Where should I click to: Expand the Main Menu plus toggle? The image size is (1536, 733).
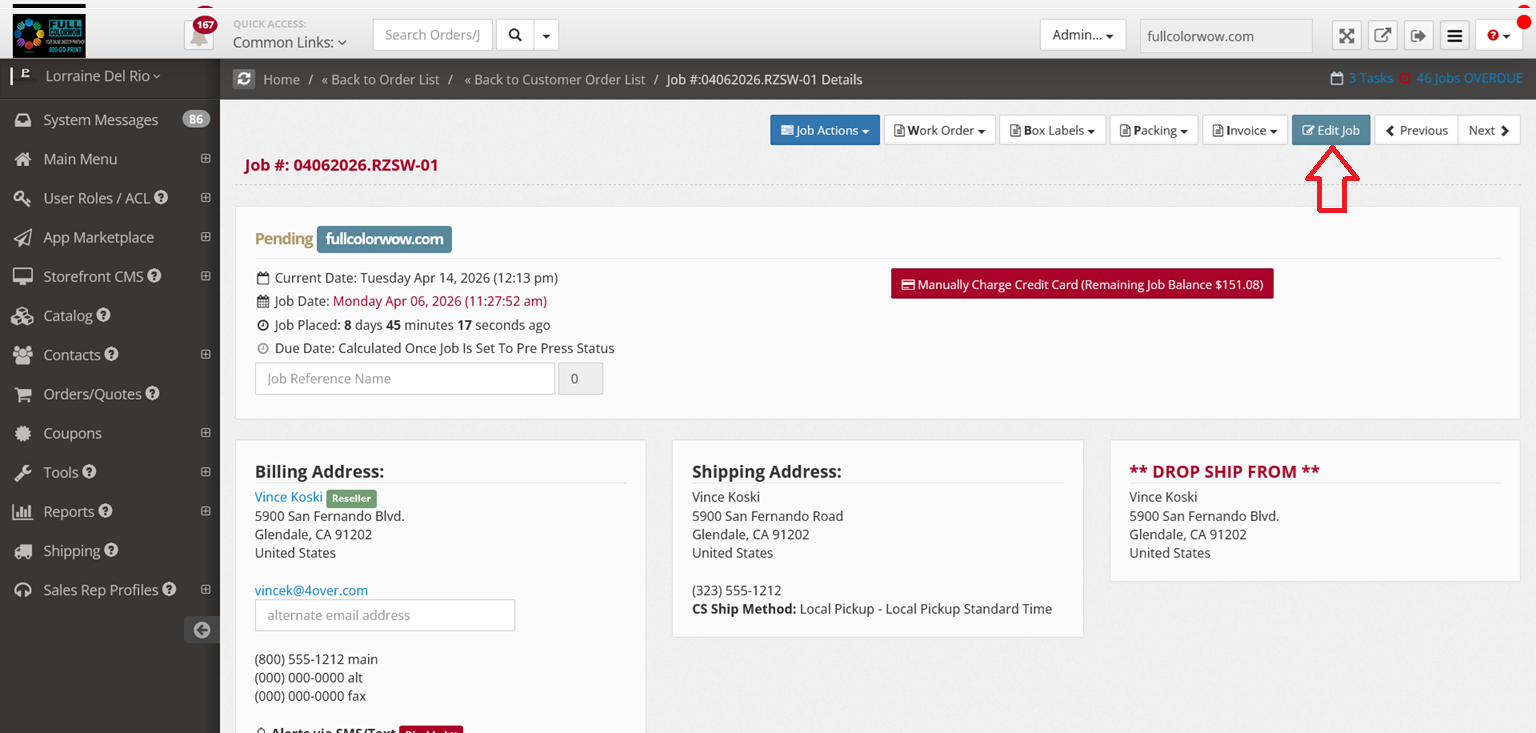[205, 159]
